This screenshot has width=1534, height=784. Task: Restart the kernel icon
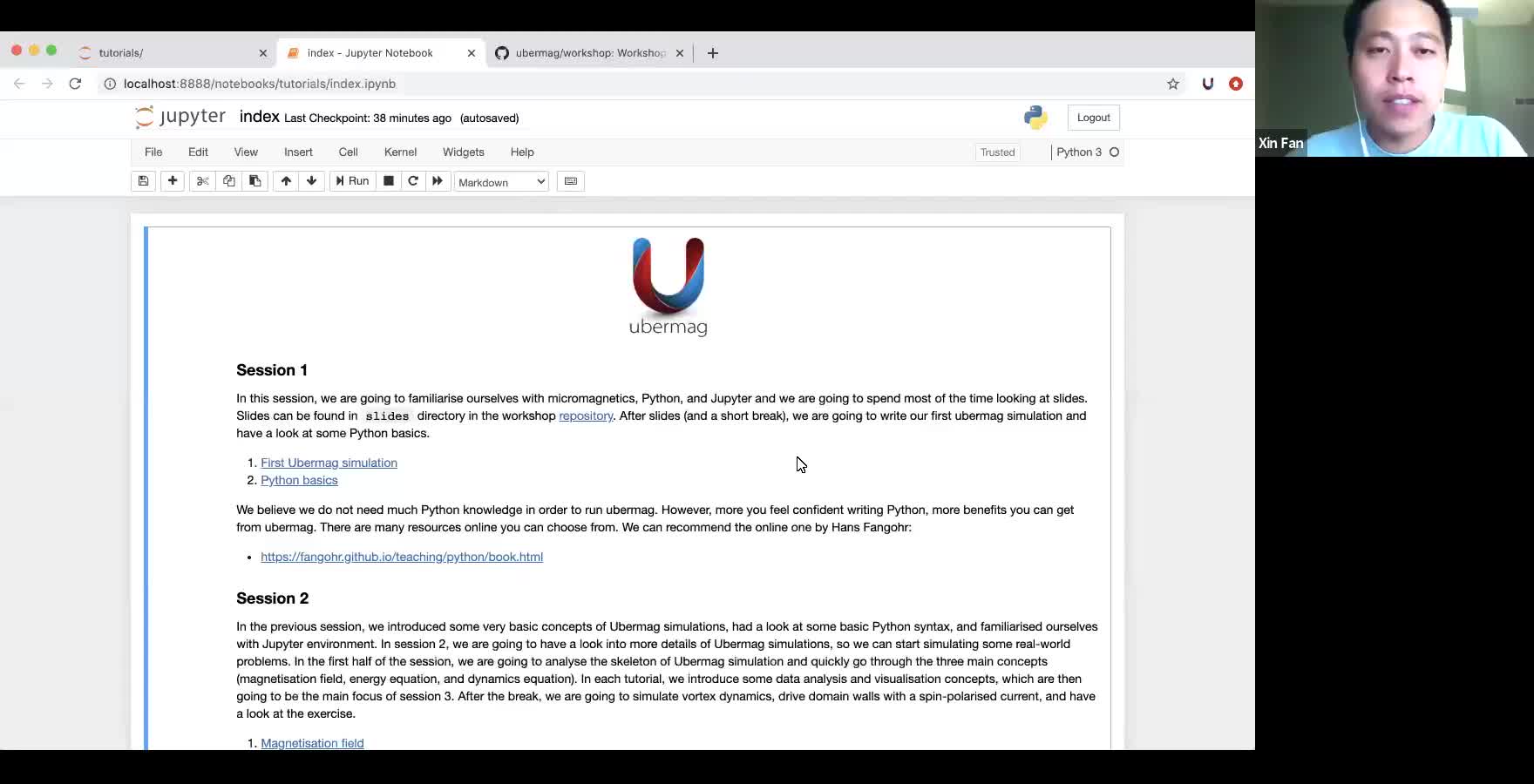point(413,181)
